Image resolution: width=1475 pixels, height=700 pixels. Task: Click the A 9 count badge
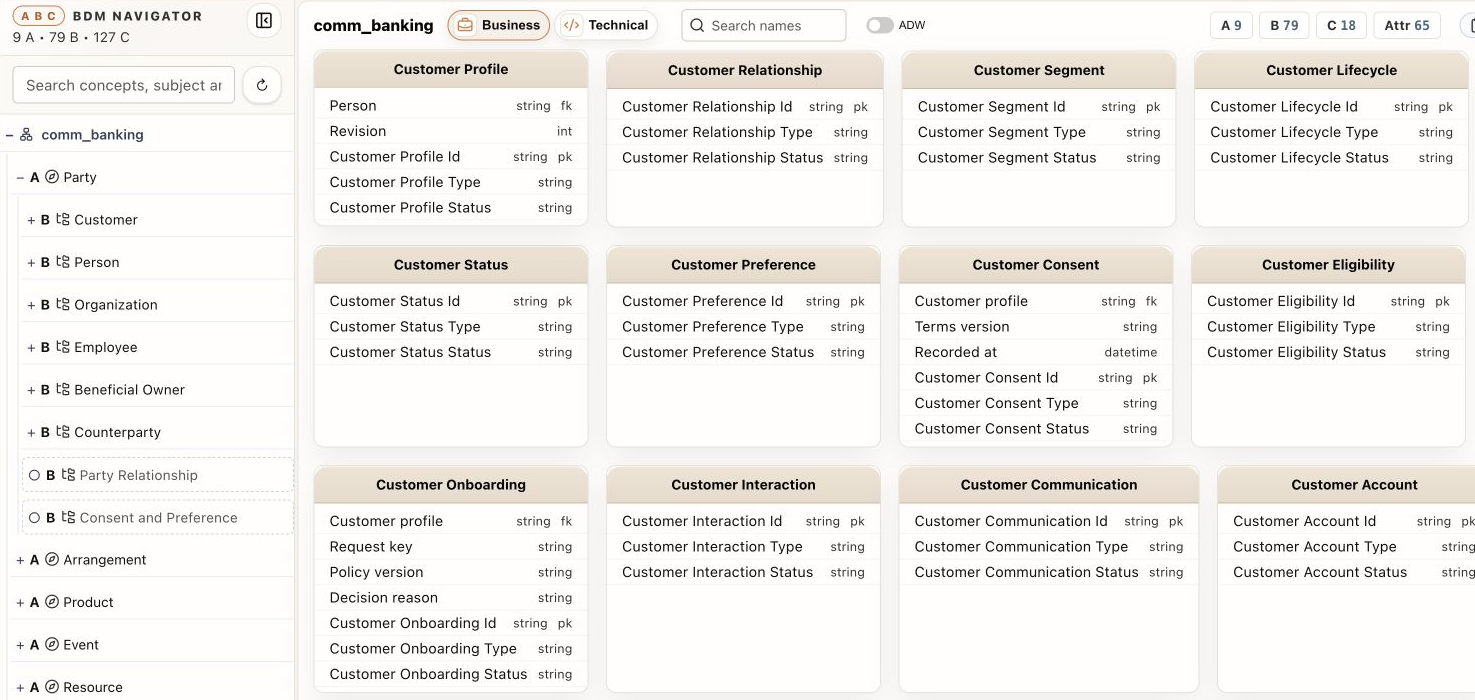coord(1232,25)
